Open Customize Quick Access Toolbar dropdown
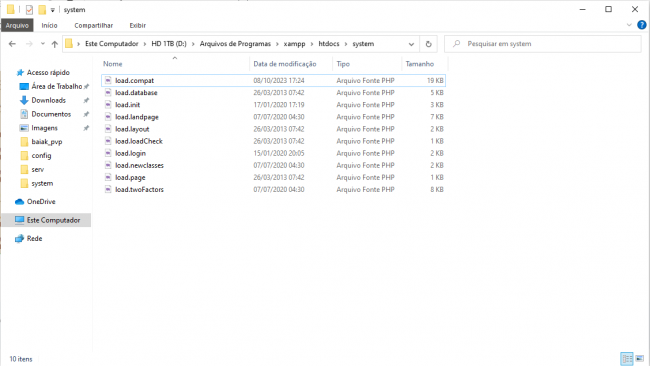Viewport: 650px width, 366px height. click(53, 10)
